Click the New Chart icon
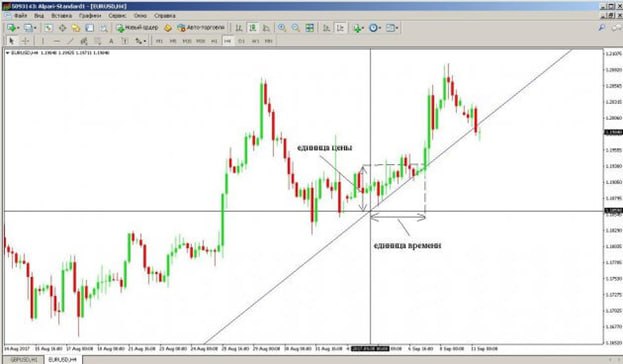The image size is (623, 364). tap(12, 28)
